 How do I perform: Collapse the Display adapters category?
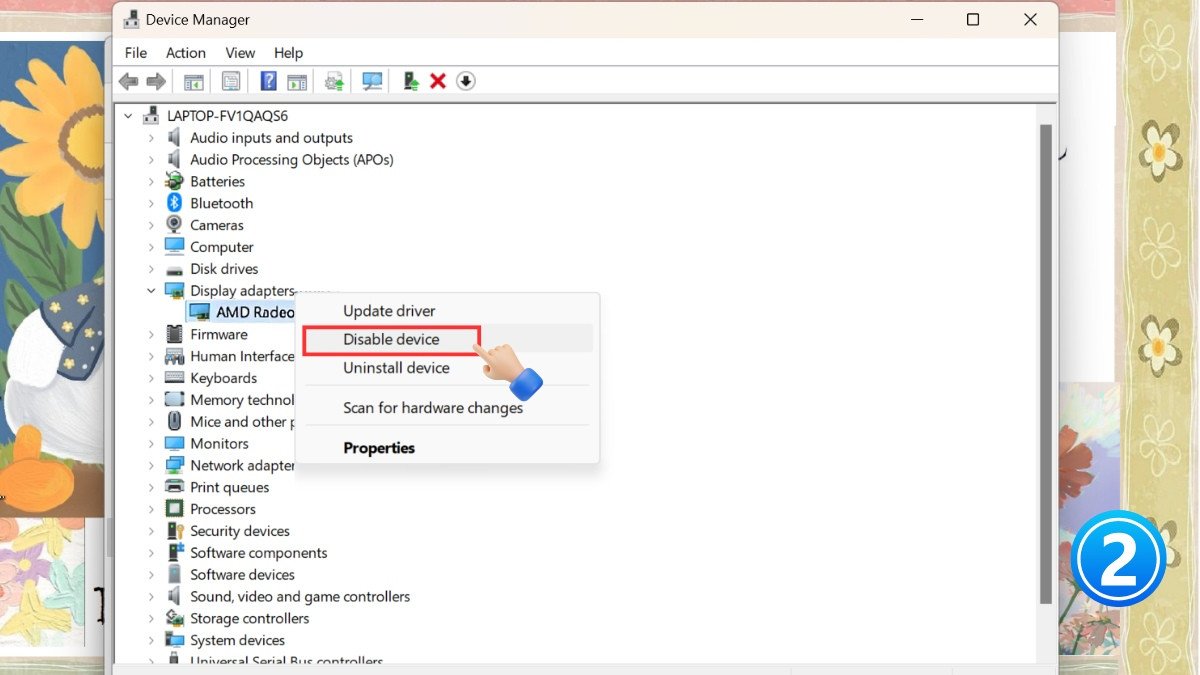point(152,291)
